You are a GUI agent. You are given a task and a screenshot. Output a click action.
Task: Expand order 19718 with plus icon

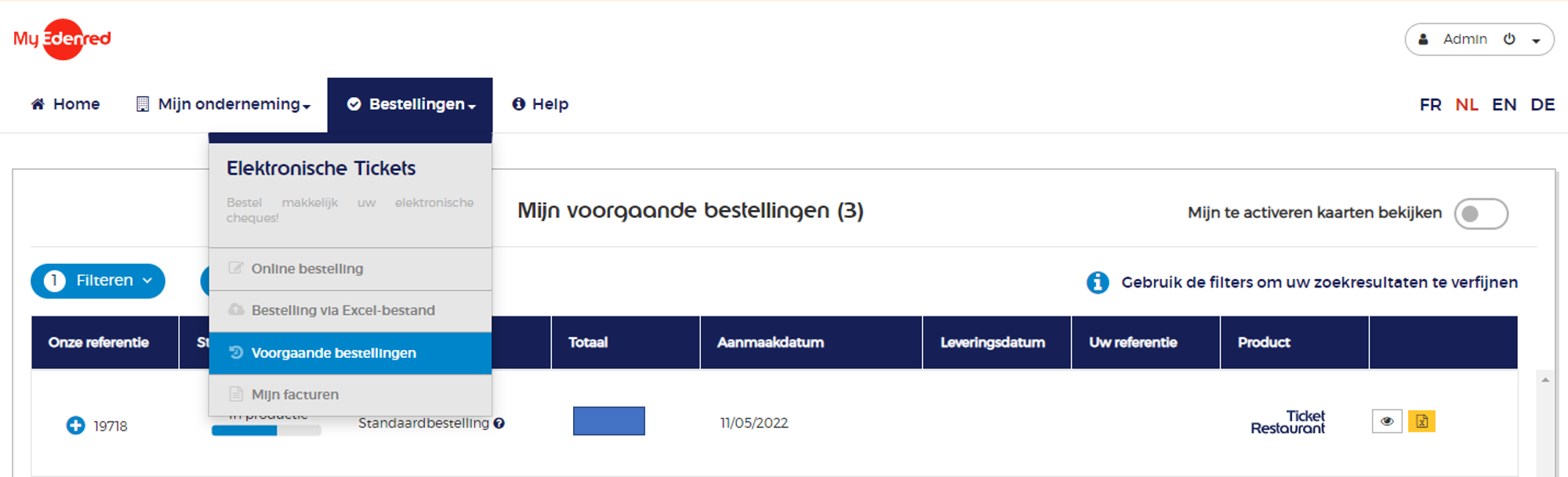75,425
